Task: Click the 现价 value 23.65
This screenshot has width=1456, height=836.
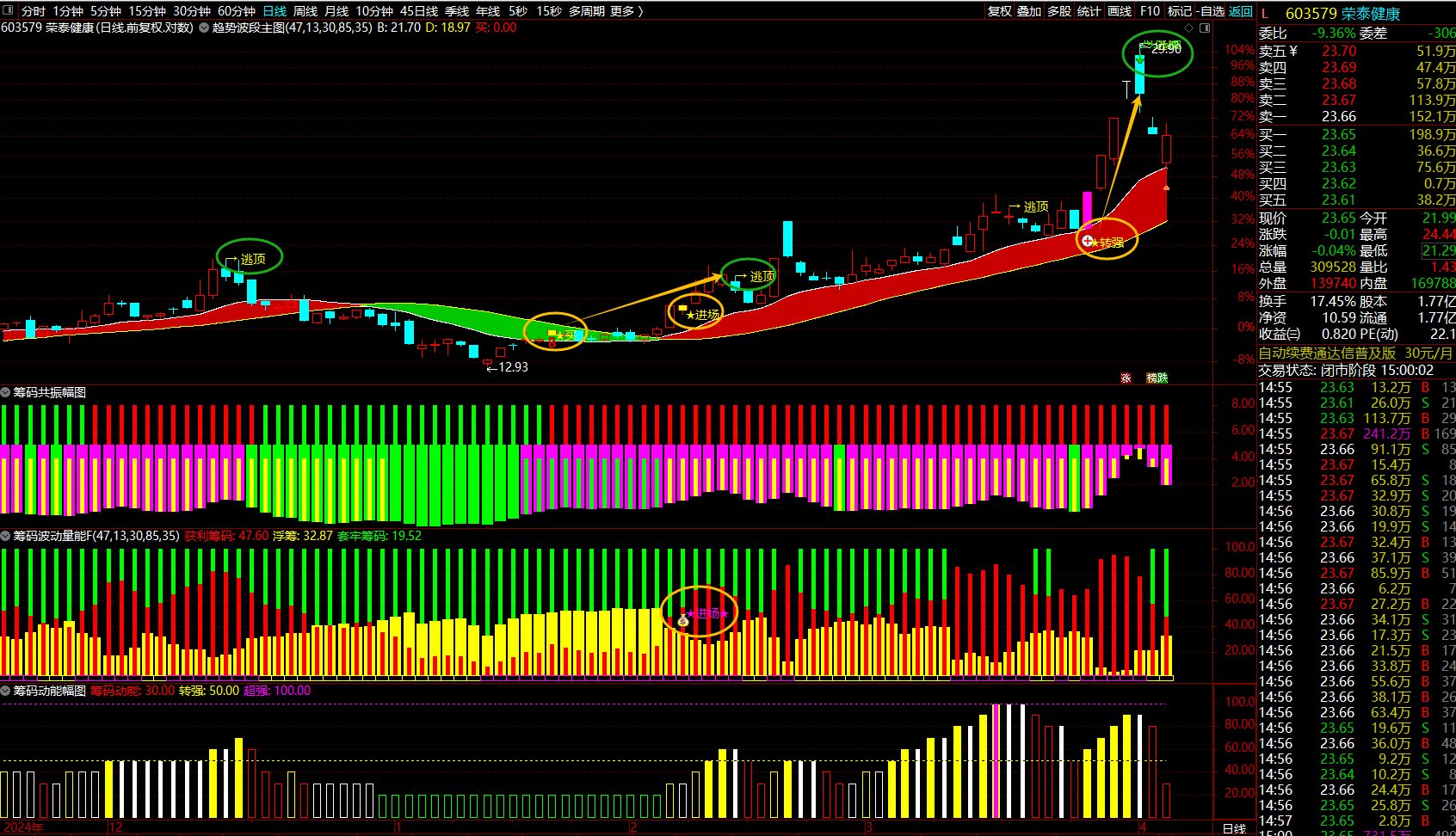Action: 1339,218
